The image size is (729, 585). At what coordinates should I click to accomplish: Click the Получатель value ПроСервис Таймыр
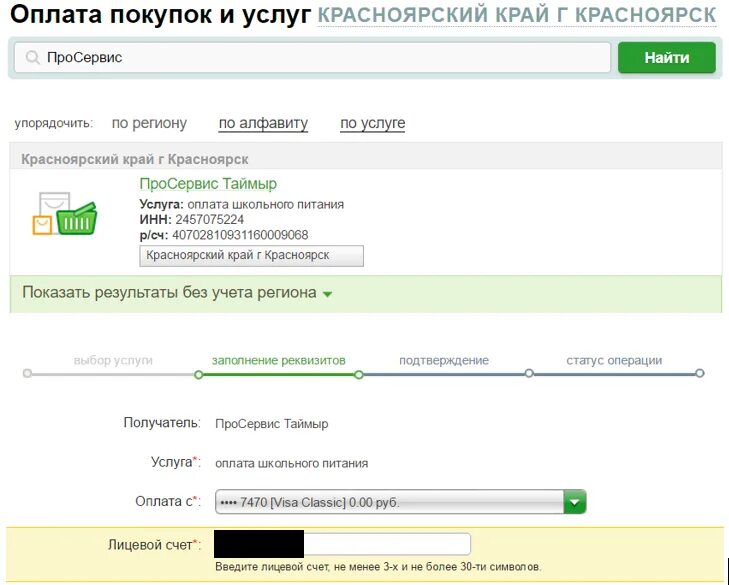pyautogui.click(x=272, y=424)
